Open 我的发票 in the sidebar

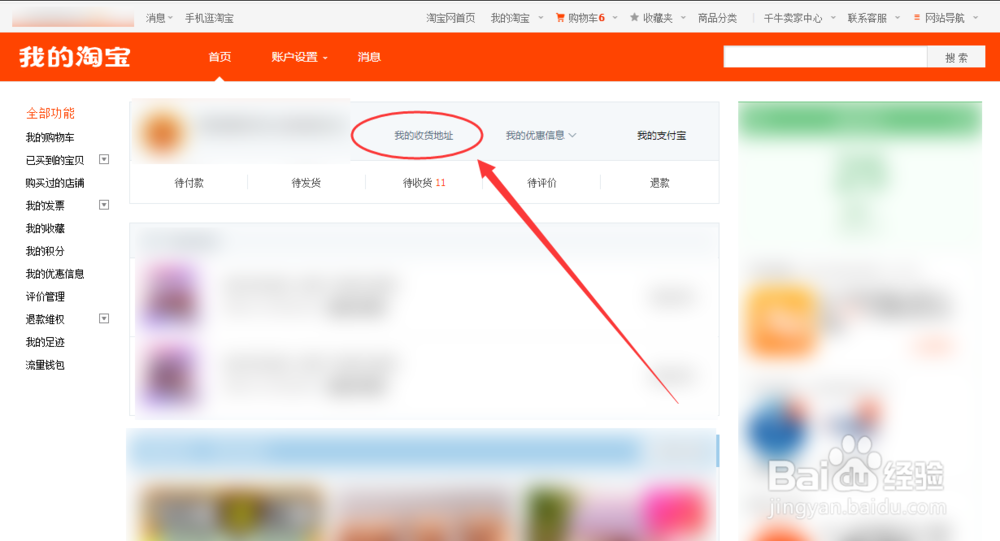[x=45, y=205]
